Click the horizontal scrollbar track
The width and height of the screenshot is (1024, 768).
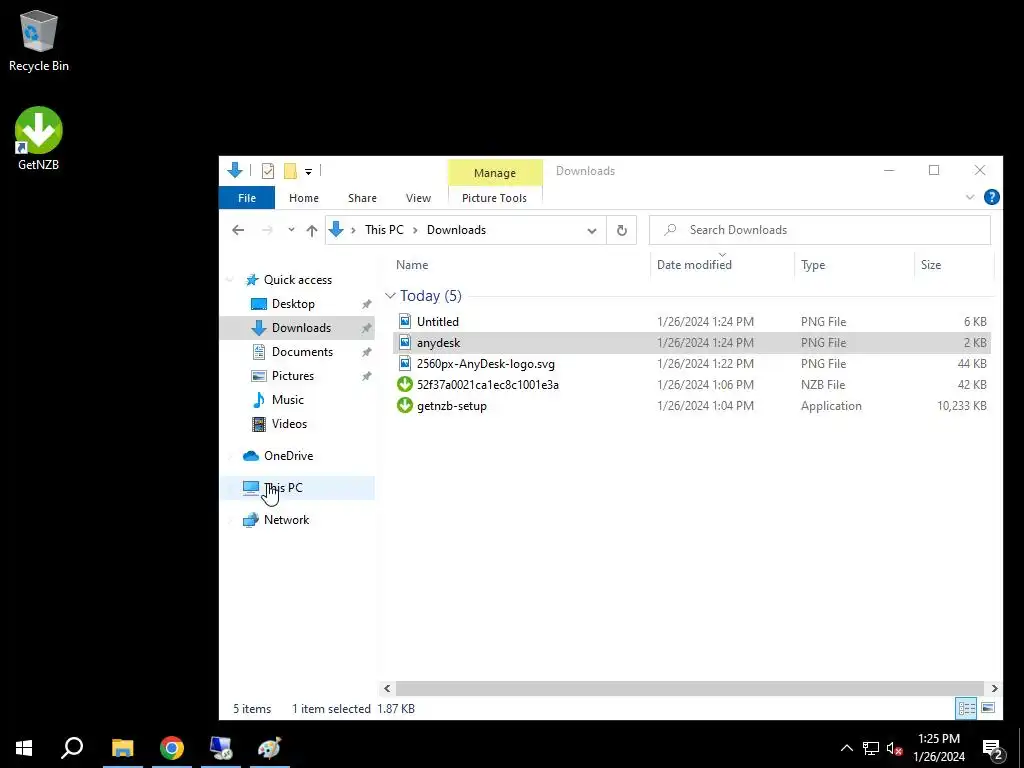(x=689, y=688)
